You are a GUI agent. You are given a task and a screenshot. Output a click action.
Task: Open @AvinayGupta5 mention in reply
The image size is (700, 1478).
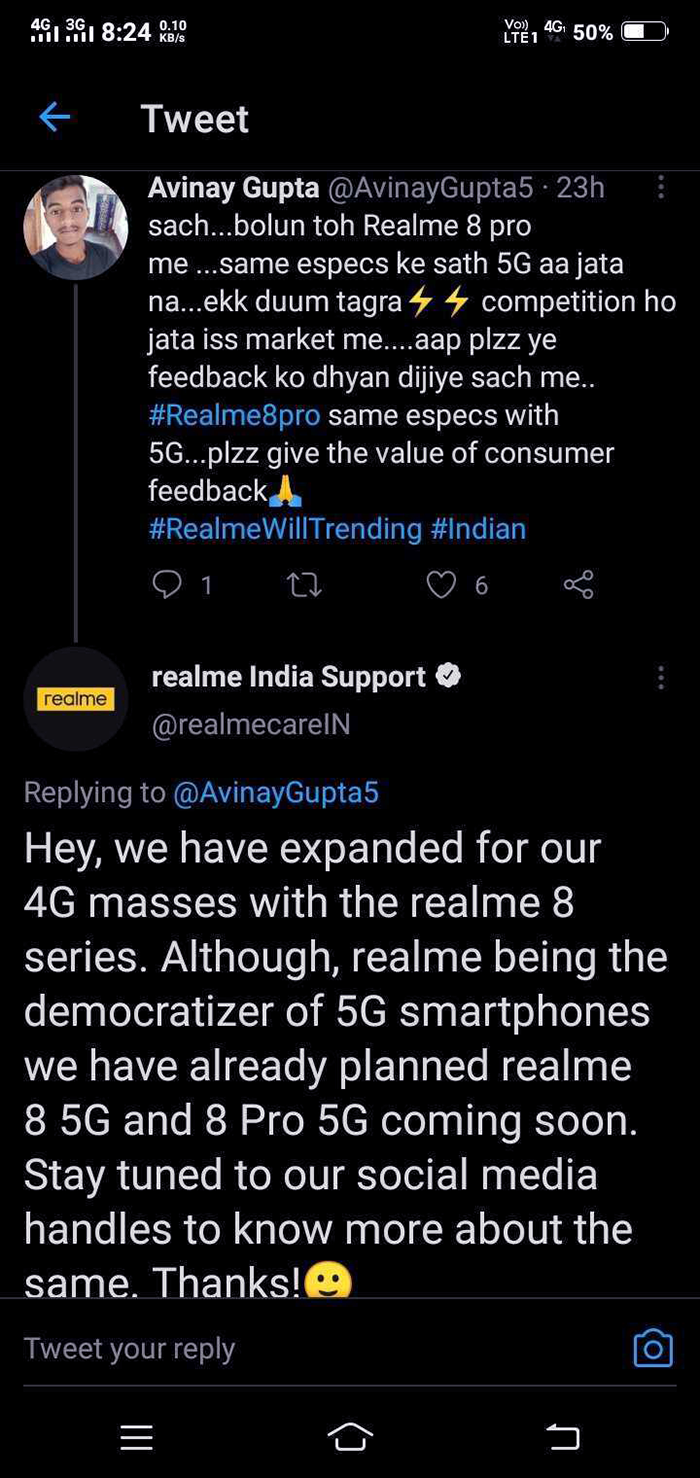pos(276,793)
